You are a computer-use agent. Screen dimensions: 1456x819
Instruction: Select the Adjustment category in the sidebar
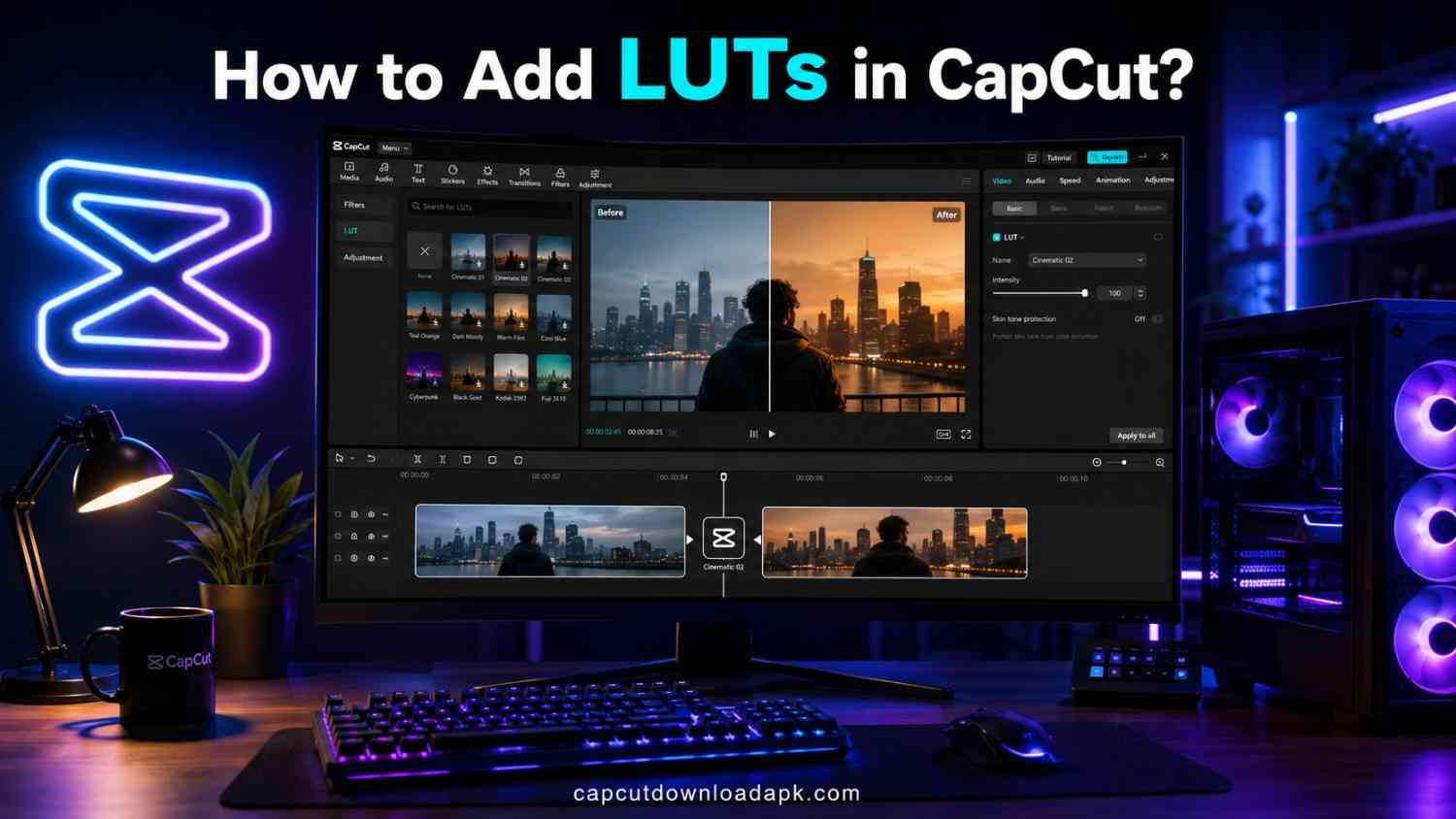[x=363, y=257]
